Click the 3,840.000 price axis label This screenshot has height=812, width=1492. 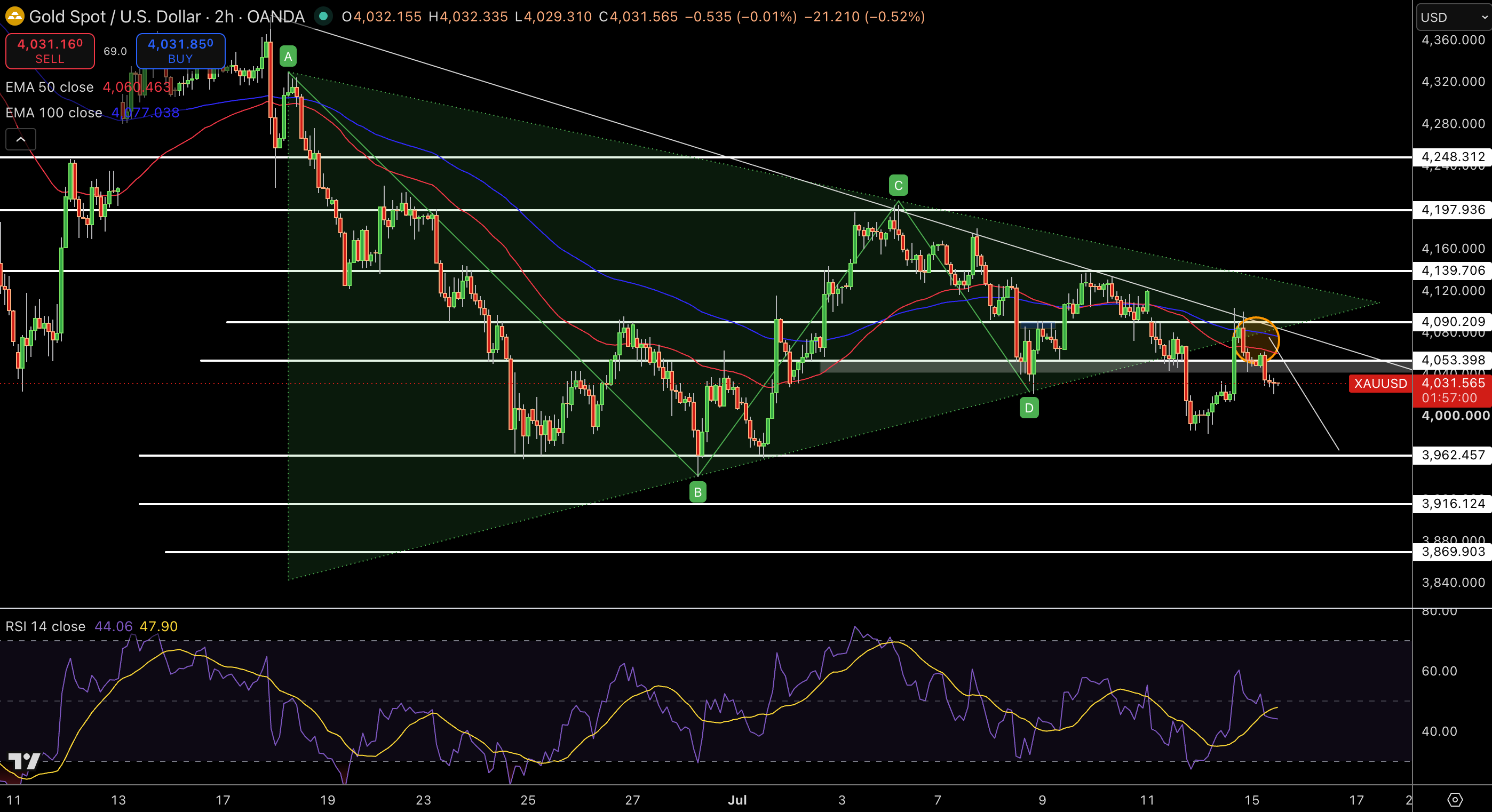tap(1453, 583)
